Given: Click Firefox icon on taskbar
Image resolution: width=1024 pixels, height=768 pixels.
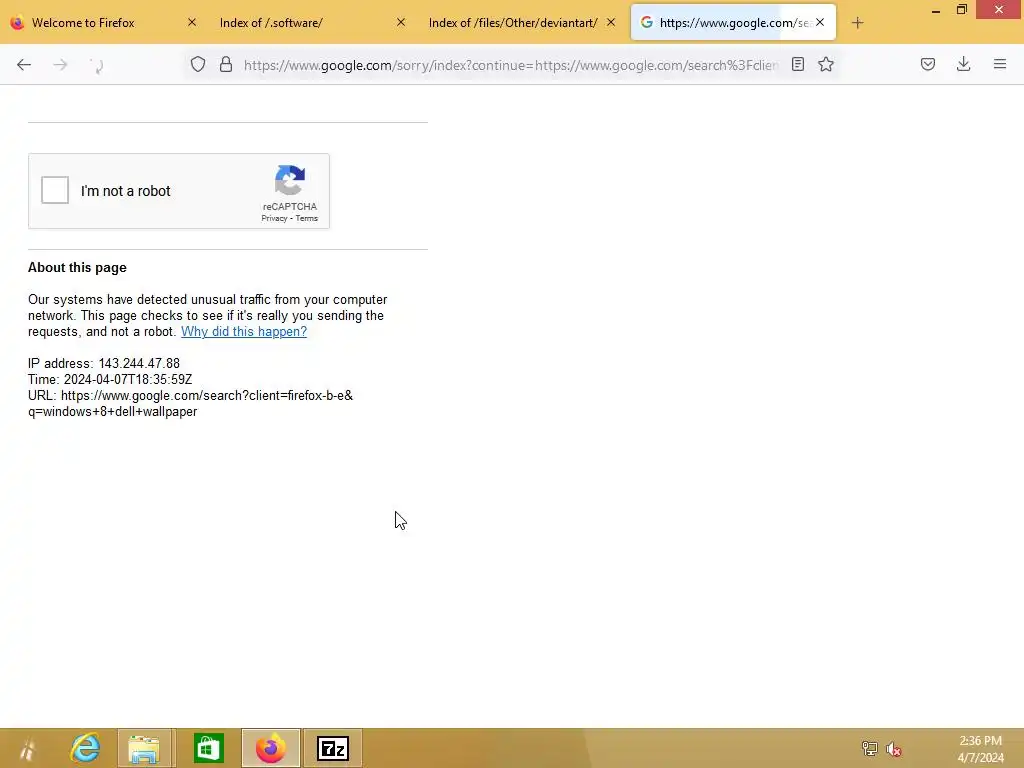Looking at the screenshot, I should tap(270, 748).
